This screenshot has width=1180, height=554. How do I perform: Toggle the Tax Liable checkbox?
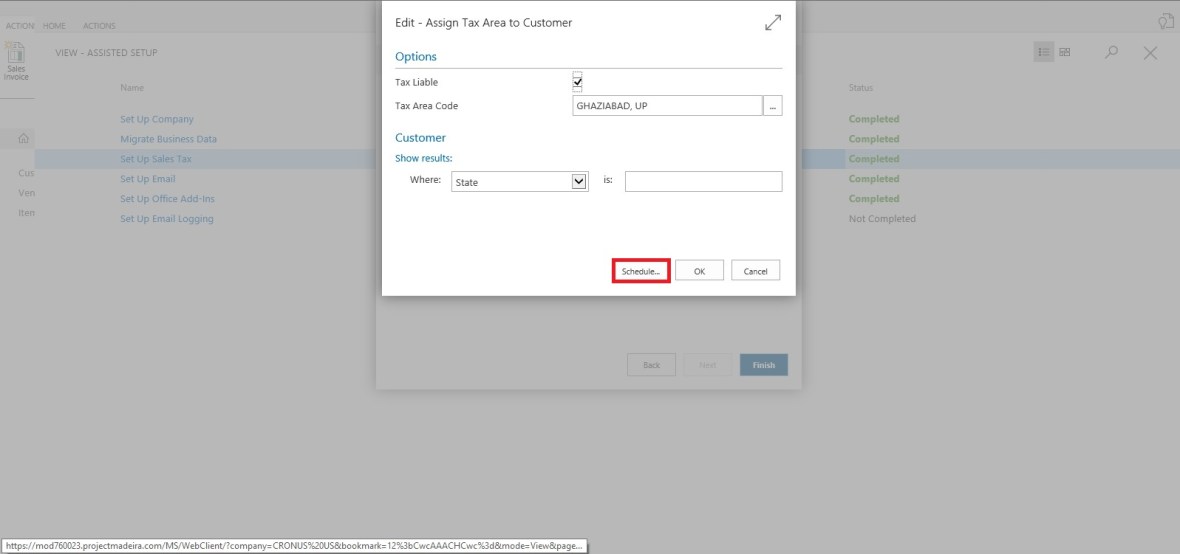pyautogui.click(x=577, y=82)
